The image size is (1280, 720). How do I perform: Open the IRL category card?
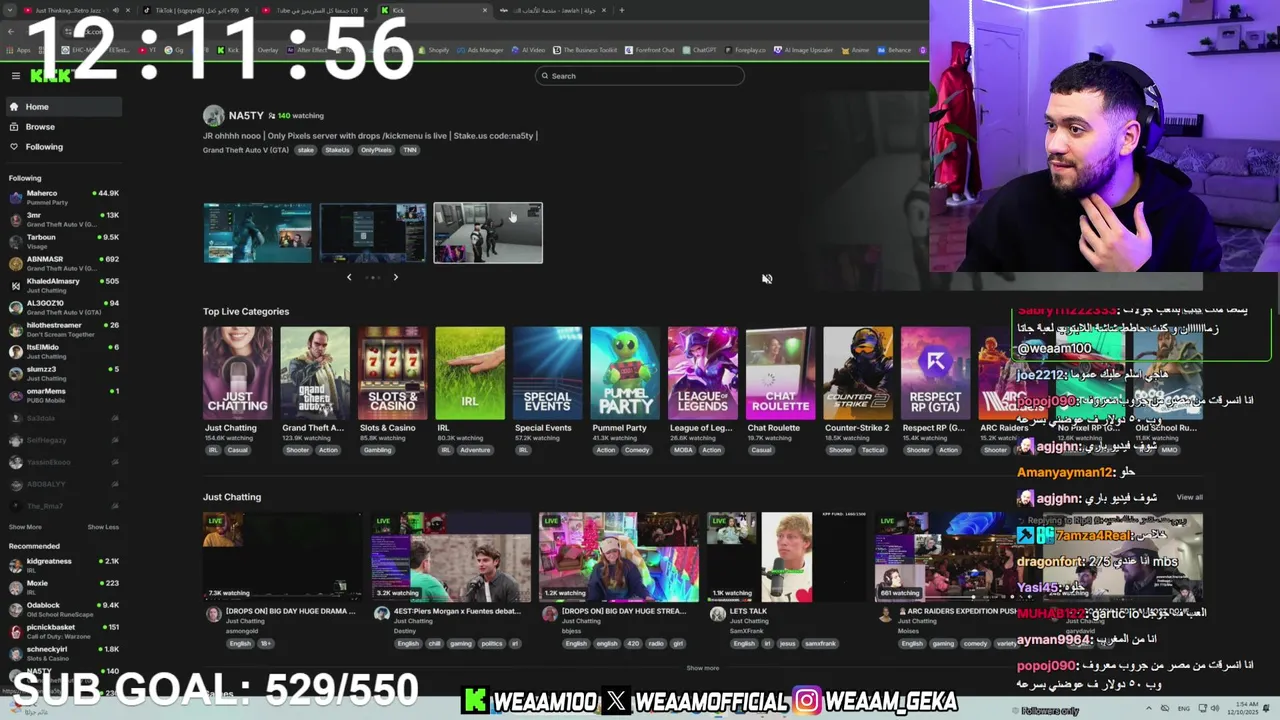[x=470, y=373]
